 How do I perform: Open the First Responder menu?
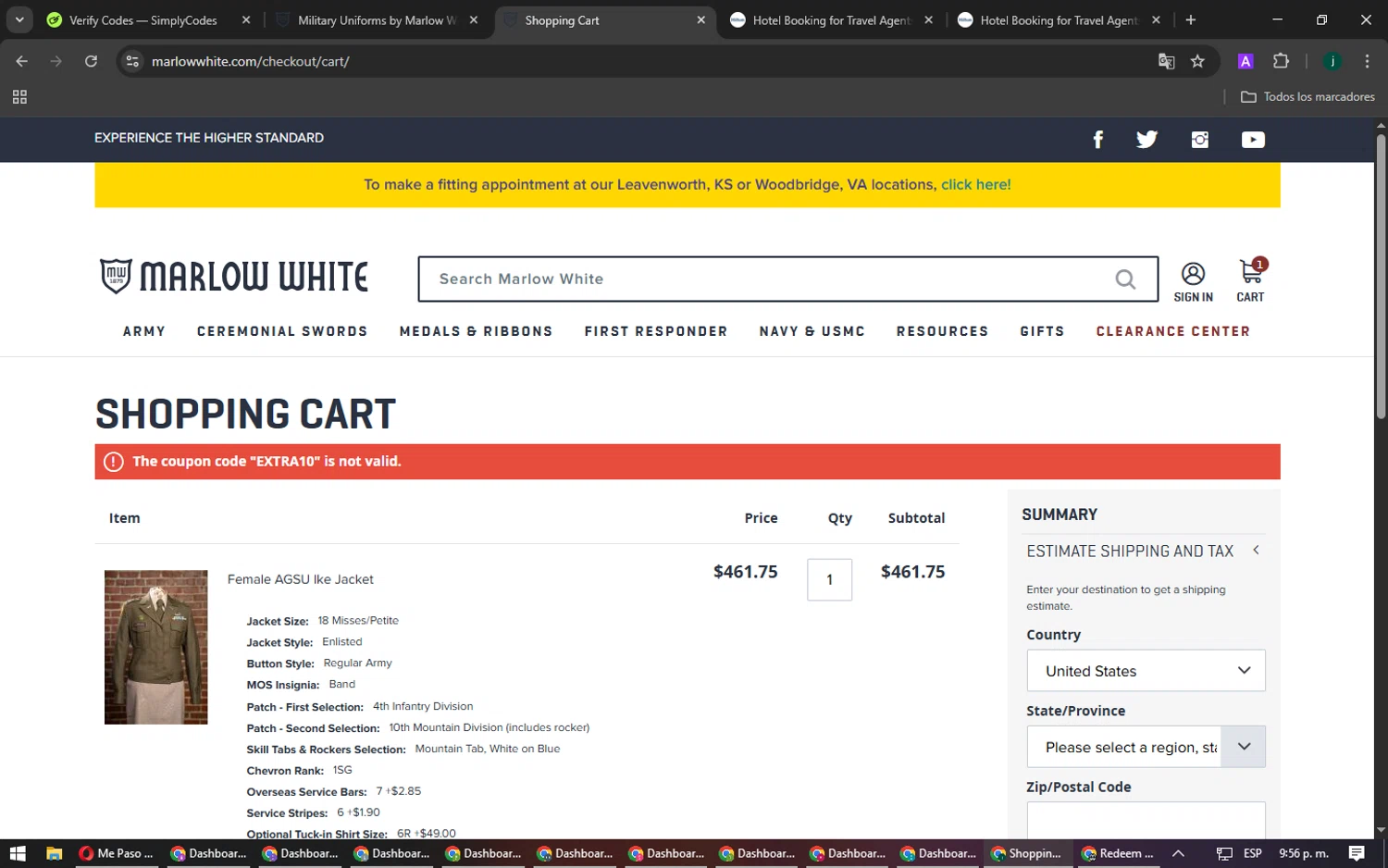pos(656,331)
